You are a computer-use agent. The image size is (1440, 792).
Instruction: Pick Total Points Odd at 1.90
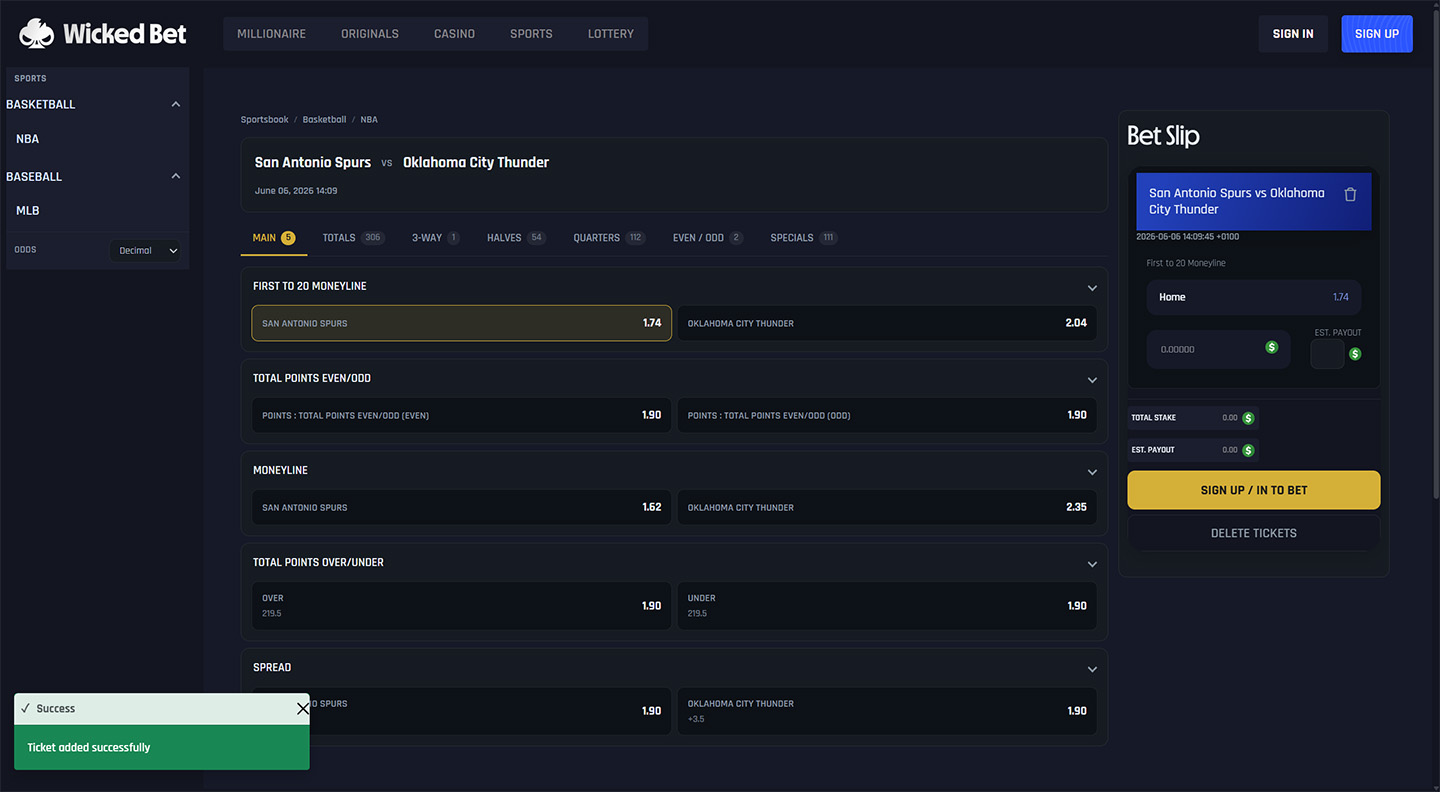pyautogui.click(x=887, y=415)
